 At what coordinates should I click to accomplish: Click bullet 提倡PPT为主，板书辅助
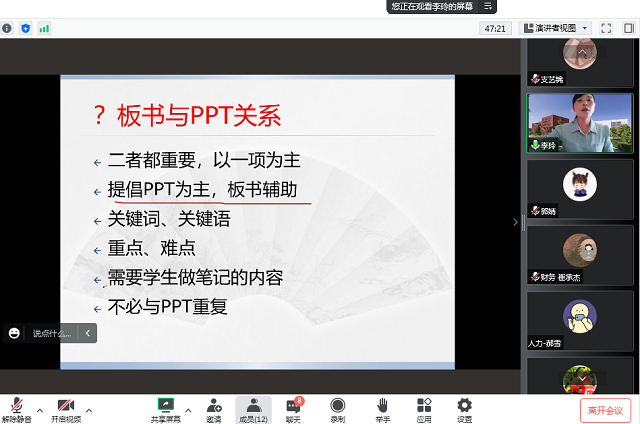[x=202, y=190]
